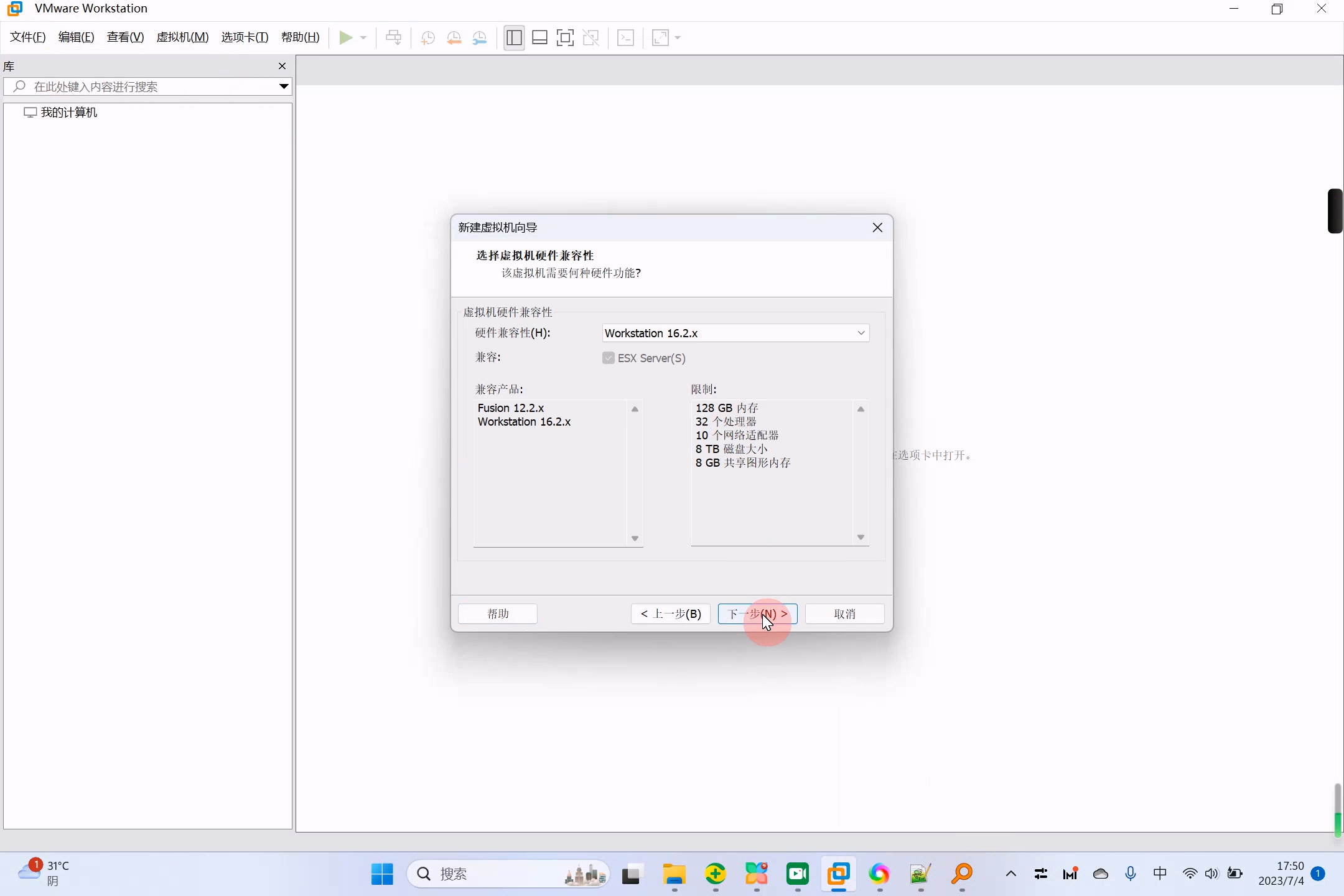
Task: Switch the 中 input method indicator
Action: click(x=1160, y=874)
